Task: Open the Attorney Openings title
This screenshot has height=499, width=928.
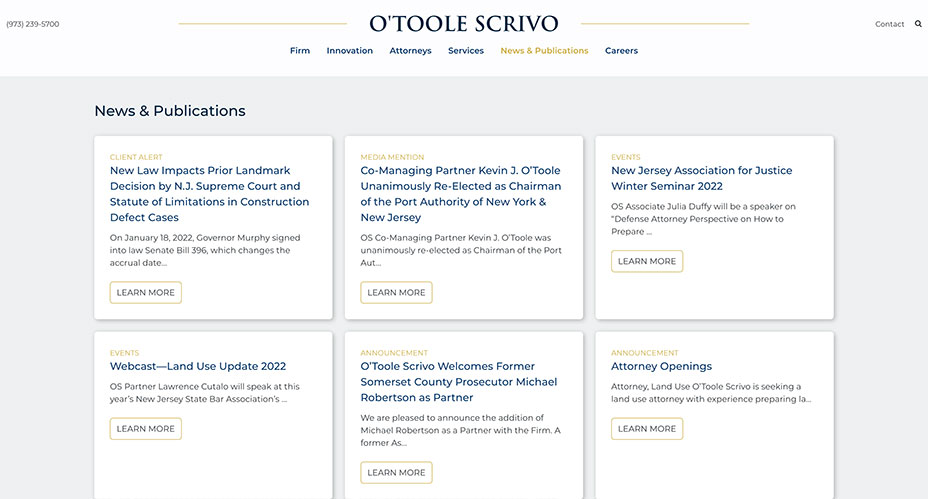Action: (661, 366)
